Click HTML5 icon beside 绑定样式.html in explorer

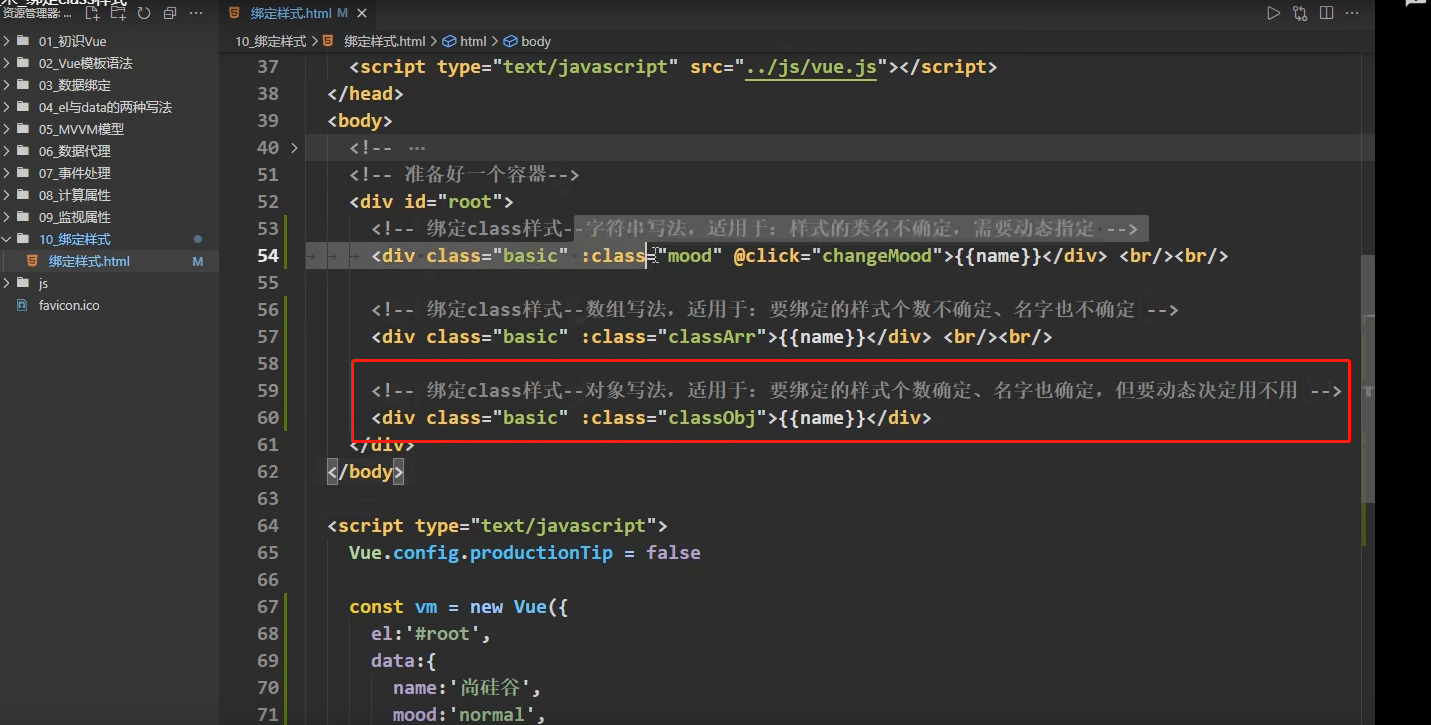click(x=33, y=261)
